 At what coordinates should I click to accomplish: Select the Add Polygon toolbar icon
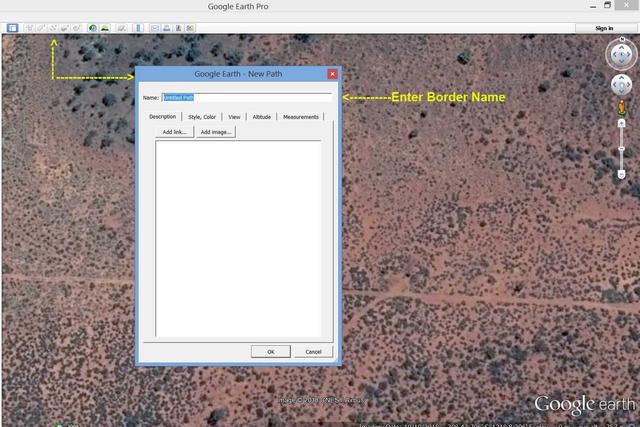[x=41, y=28]
